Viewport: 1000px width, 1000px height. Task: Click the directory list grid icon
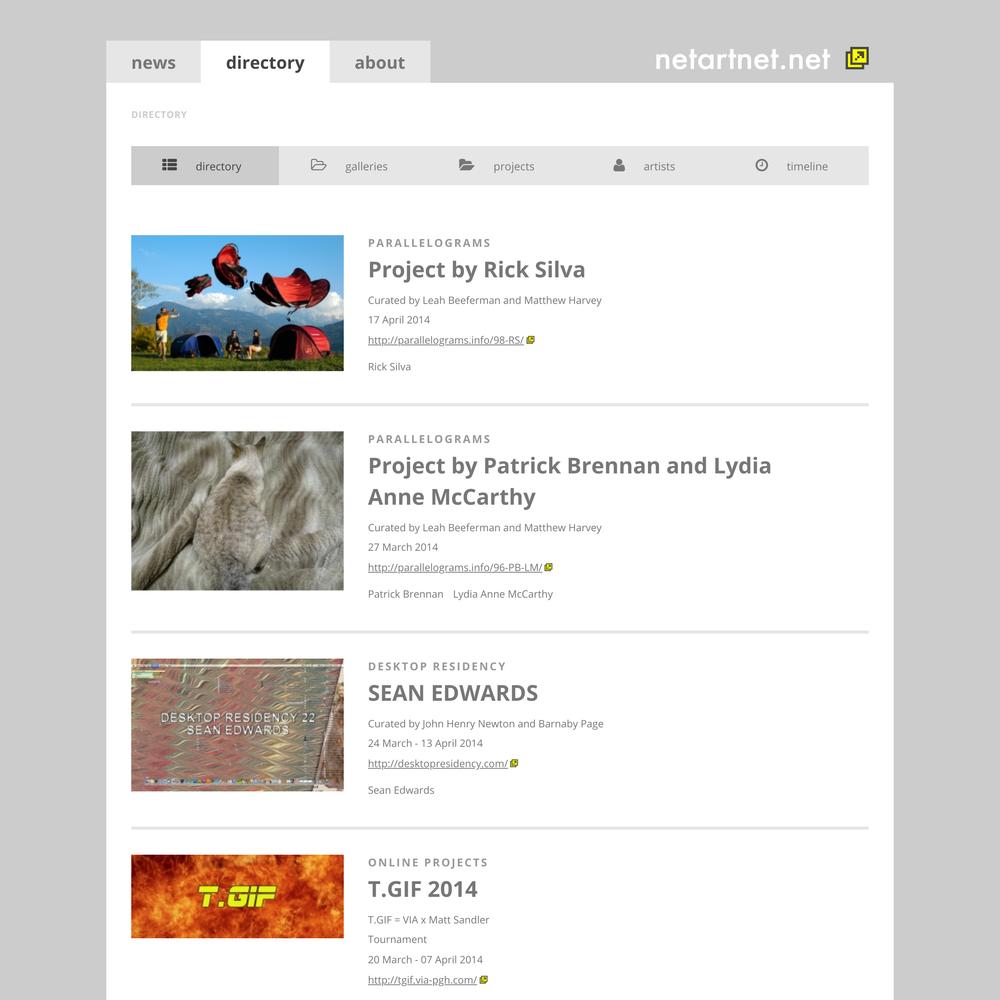[169, 165]
